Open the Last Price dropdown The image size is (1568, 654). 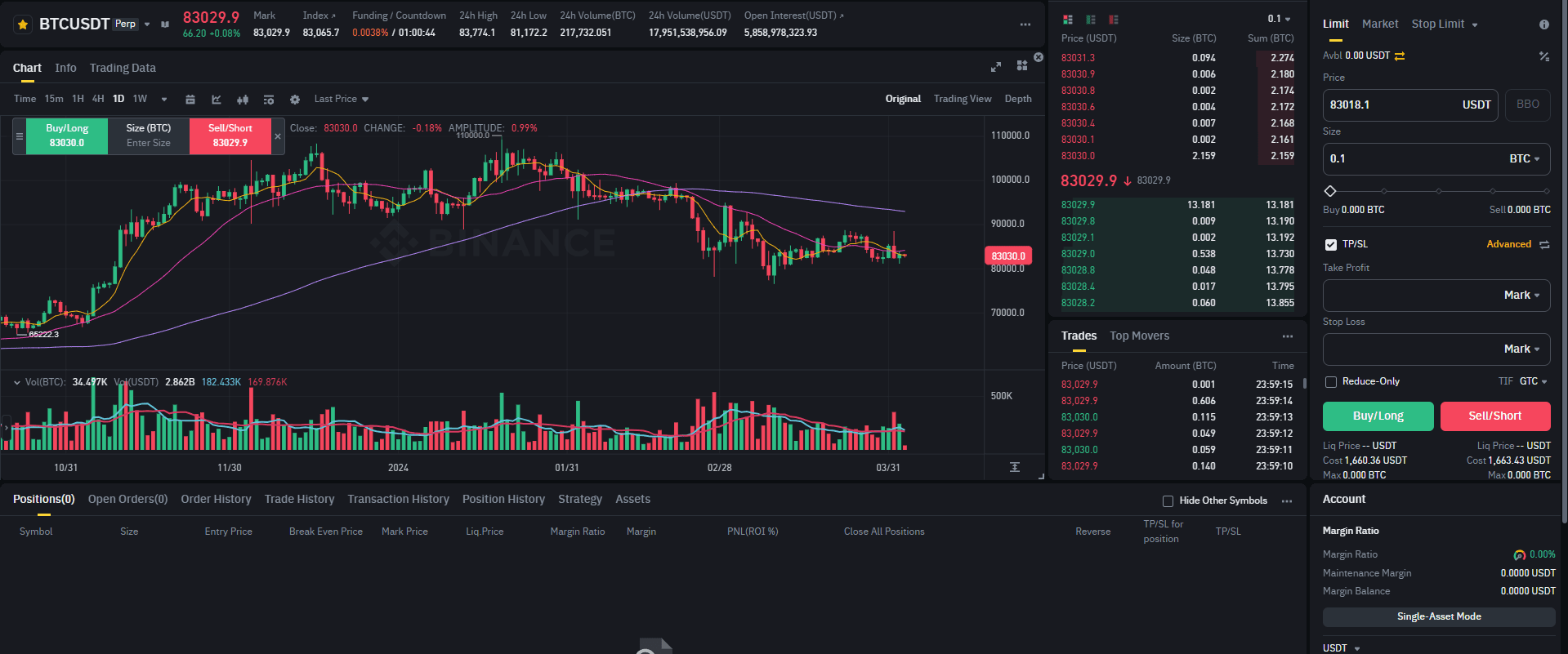click(x=342, y=99)
